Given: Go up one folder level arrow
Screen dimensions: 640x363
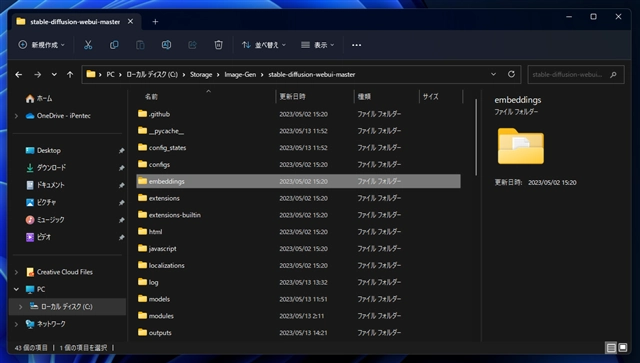Looking at the screenshot, I should (x=70, y=74).
